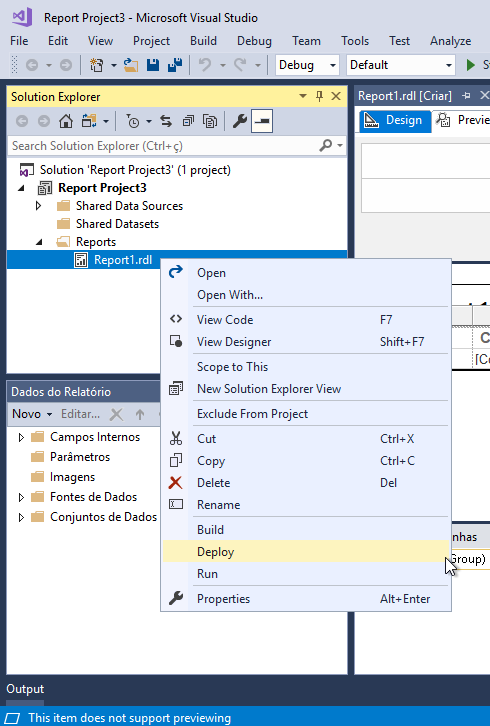Image resolution: width=490 pixels, height=726 pixels.
Task: Expand the Shared Data Sources folder
Action: pos(39,206)
